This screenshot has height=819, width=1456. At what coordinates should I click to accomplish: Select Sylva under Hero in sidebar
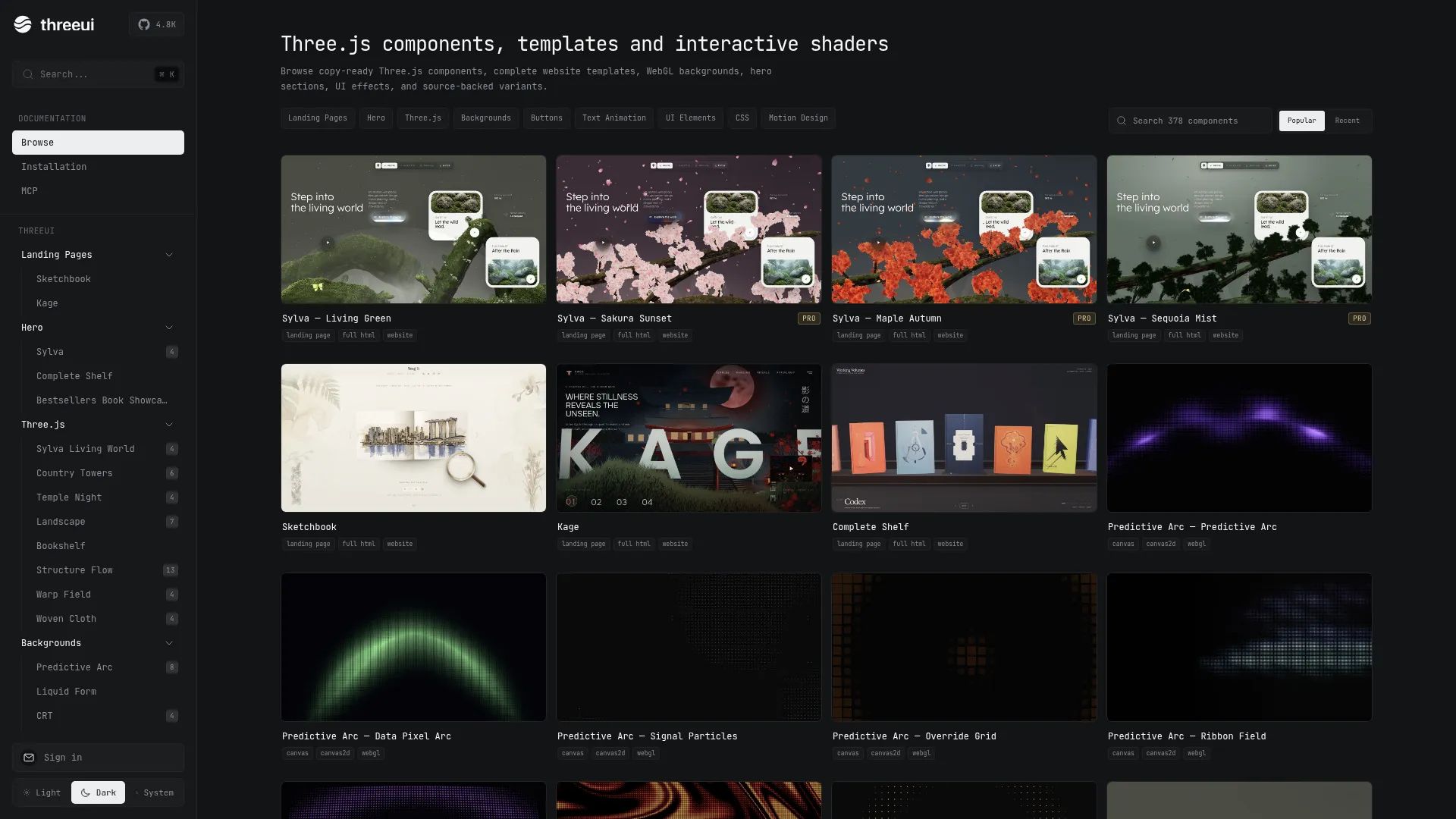pyautogui.click(x=50, y=352)
